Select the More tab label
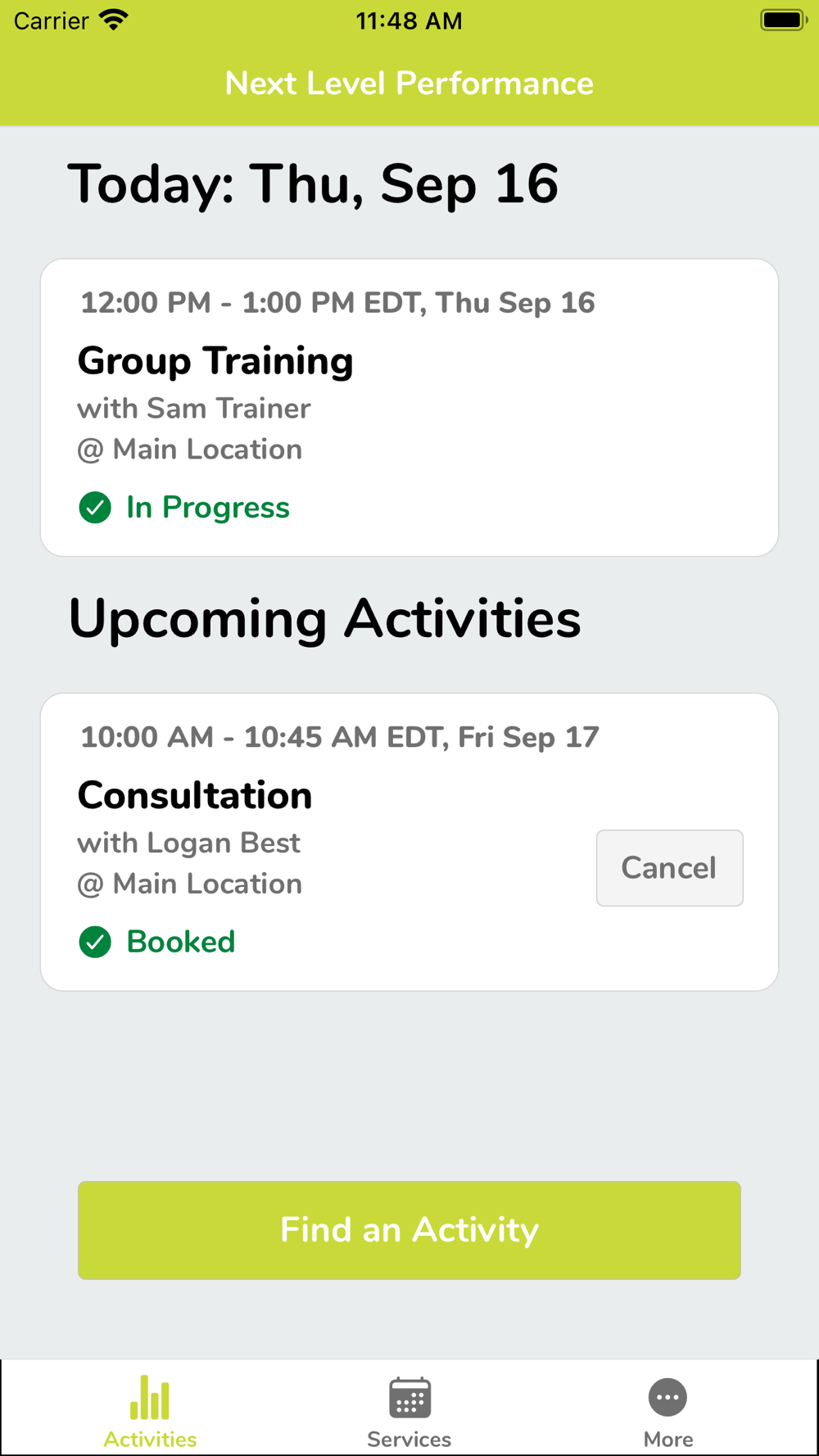819x1456 pixels. click(668, 1439)
